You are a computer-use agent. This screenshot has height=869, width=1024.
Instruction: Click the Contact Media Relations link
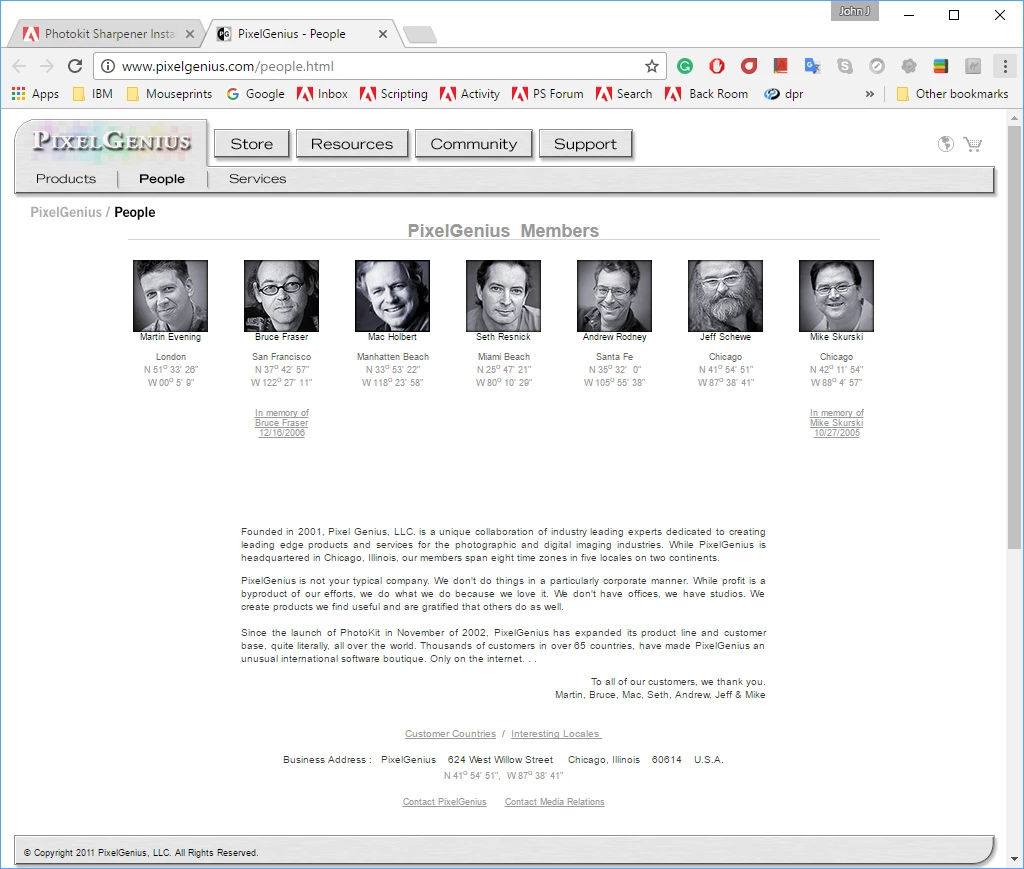(554, 802)
